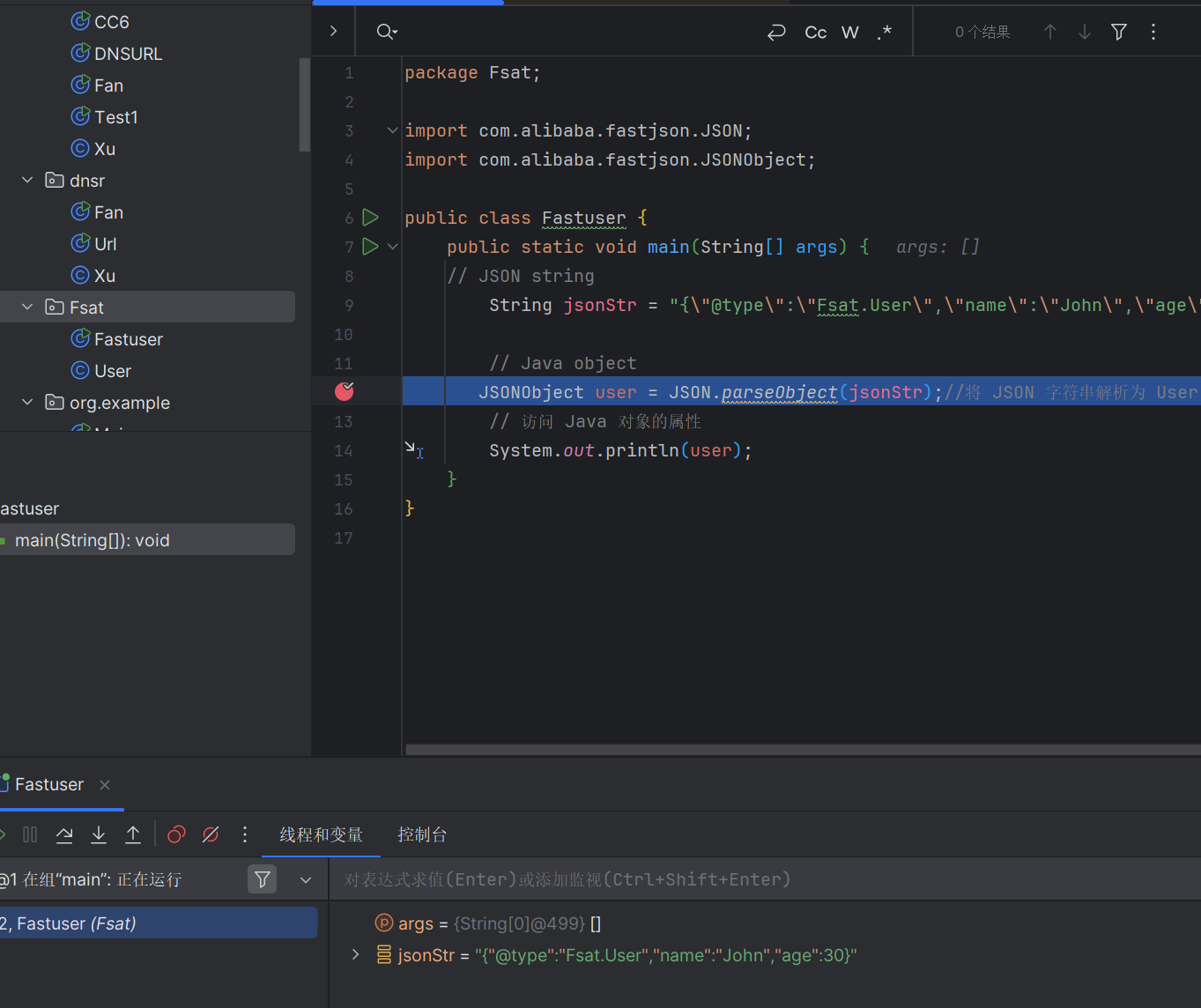Image resolution: width=1201 pixels, height=1008 pixels.
Task: Open the View Breakpoints double-circle icon
Action: click(176, 834)
